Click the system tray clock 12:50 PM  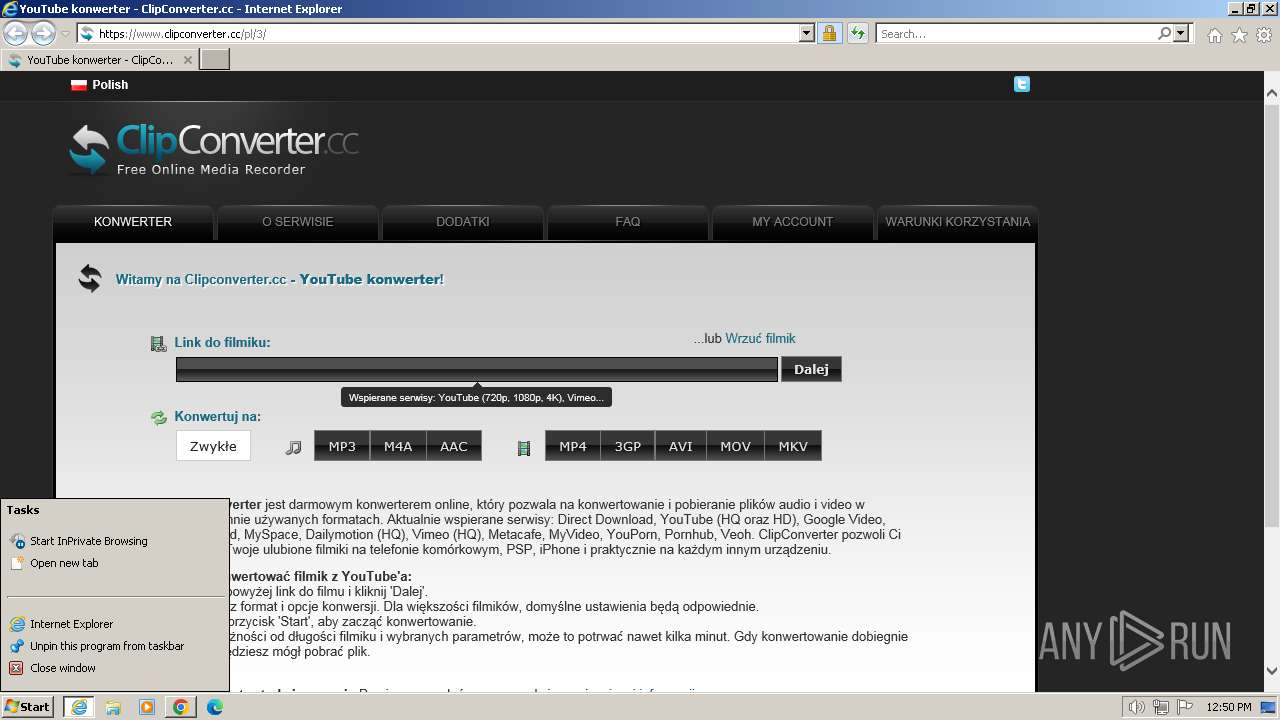click(1229, 707)
